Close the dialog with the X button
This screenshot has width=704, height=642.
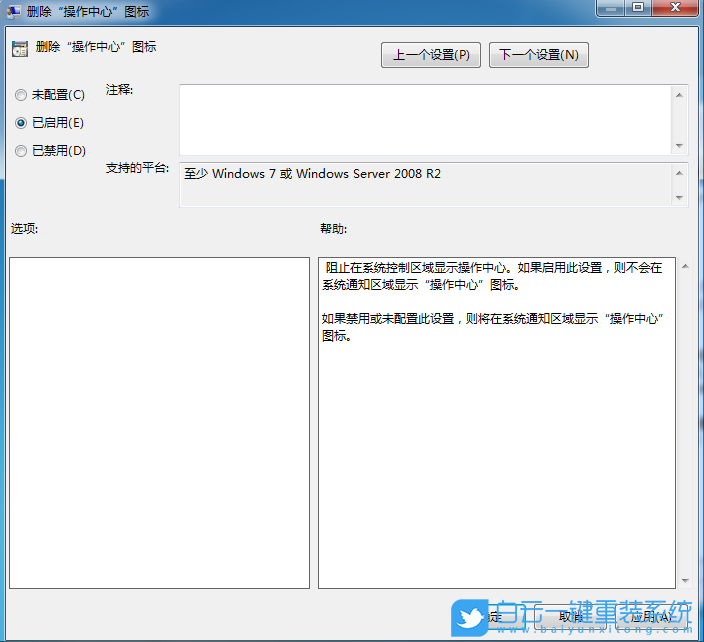[x=675, y=8]
